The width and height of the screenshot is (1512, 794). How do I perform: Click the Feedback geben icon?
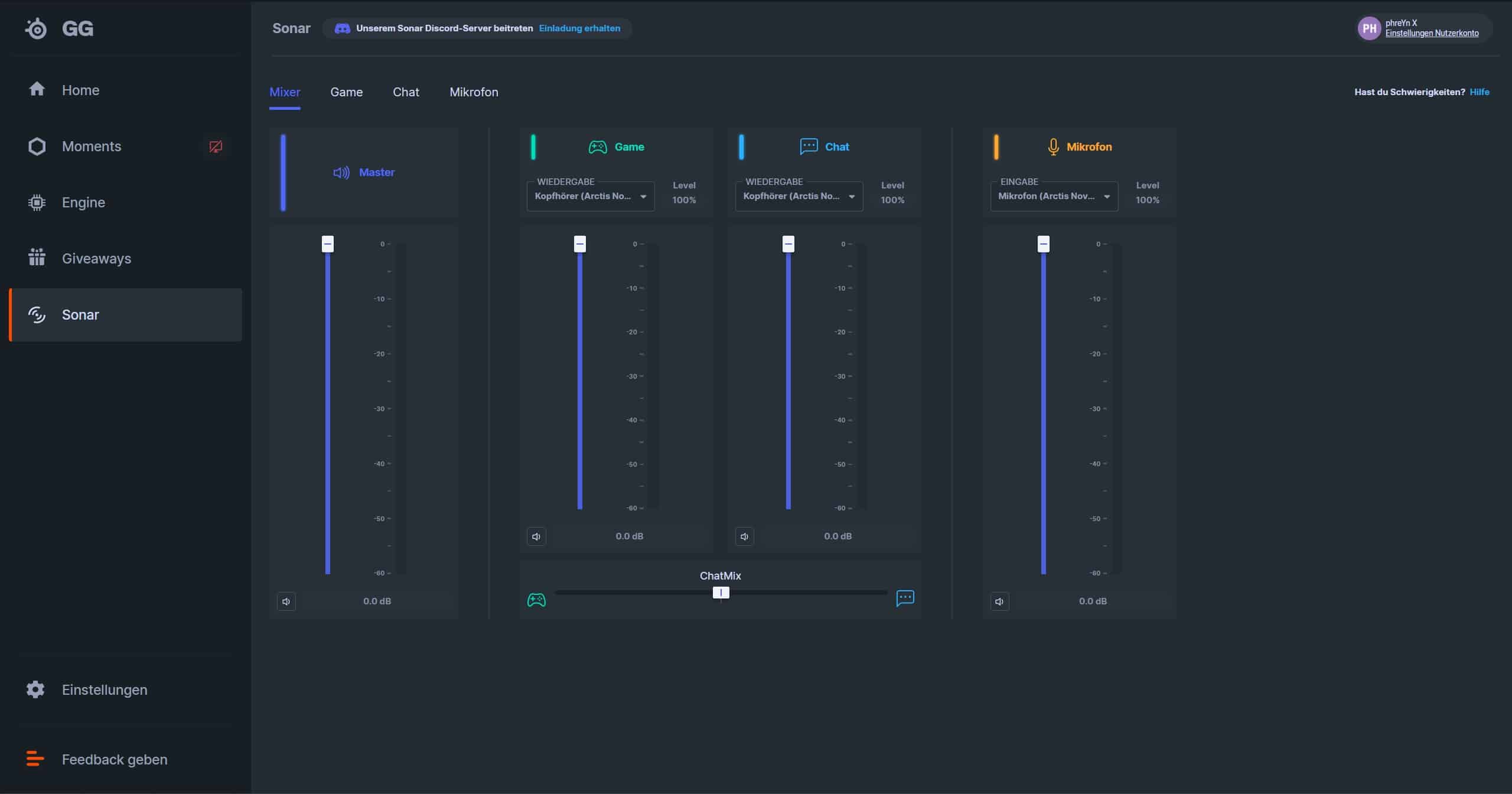pyautogui.click(x=35, y=759)
